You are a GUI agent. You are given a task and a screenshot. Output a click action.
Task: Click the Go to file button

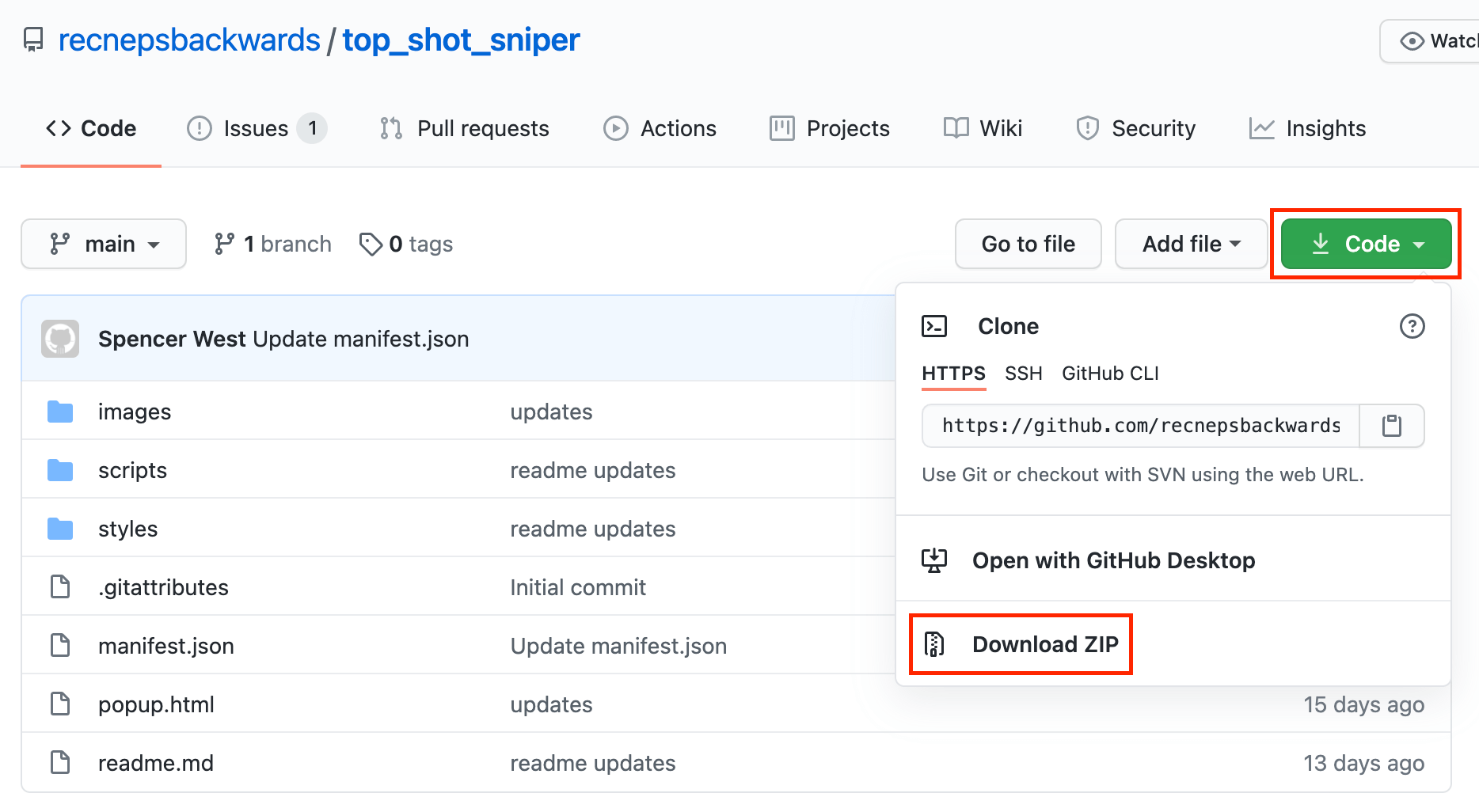pyautogui.click(x=1028, y=244)
